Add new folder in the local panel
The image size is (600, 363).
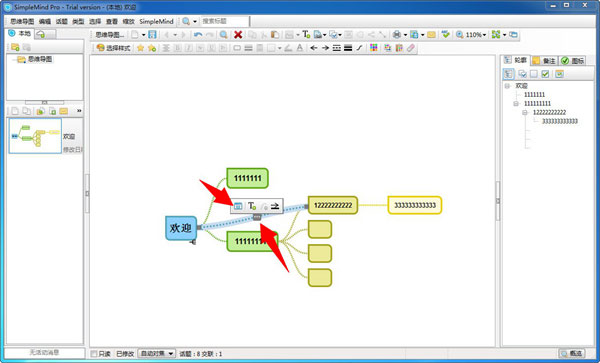tap(15, 47)
